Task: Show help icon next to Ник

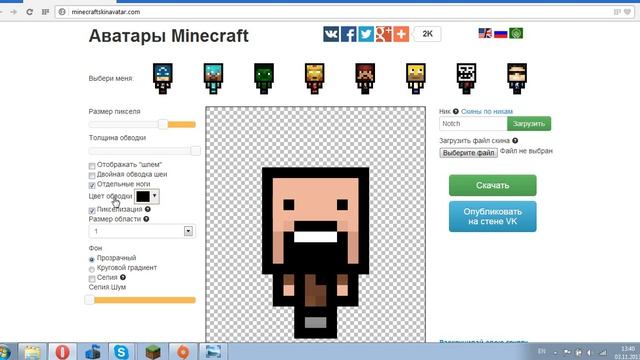Action: [x=456, y=111]
